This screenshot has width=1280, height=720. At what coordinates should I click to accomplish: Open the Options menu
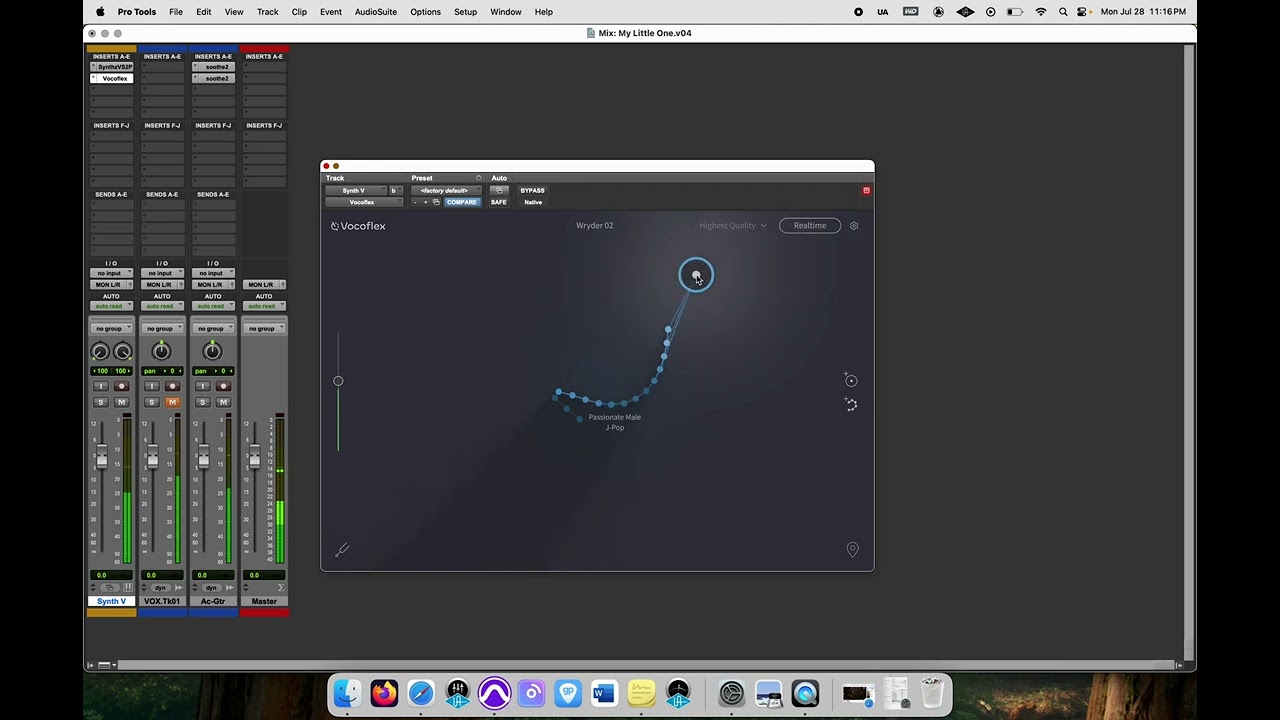click(425, 12)
